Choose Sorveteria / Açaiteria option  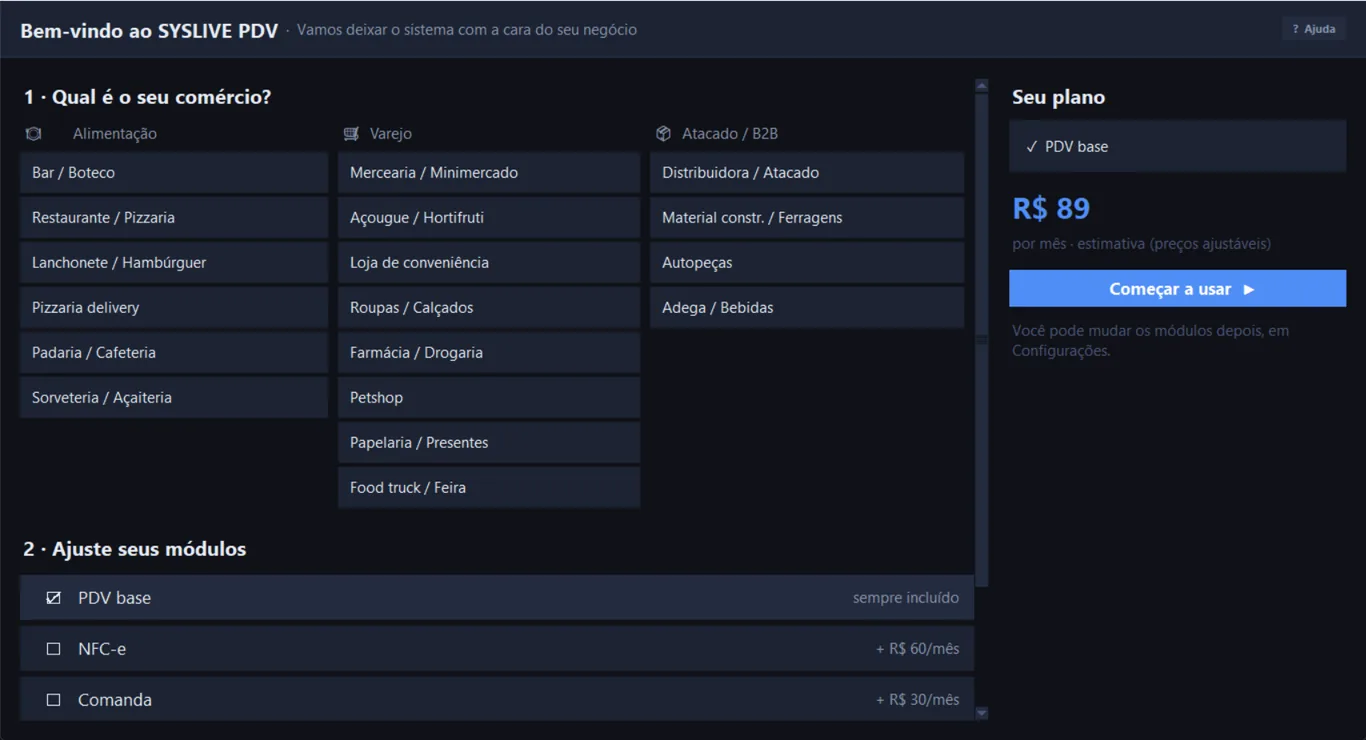pyautogui.click(x=174, y=398)
